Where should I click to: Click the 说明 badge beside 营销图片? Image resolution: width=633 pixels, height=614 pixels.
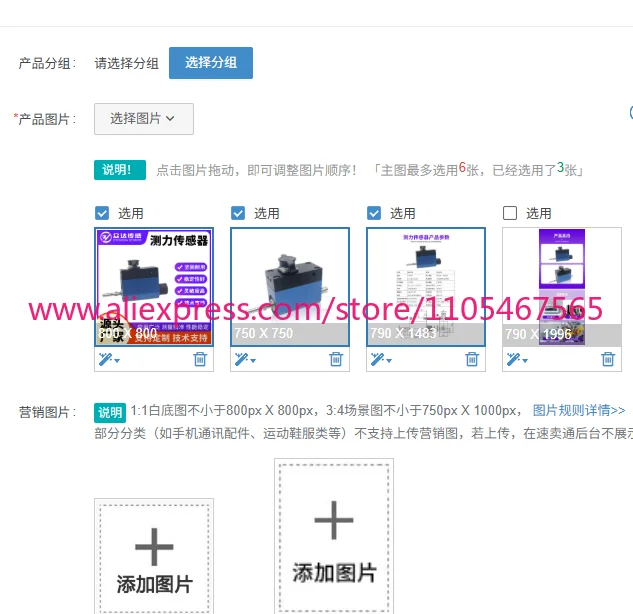tap(110, 413)
